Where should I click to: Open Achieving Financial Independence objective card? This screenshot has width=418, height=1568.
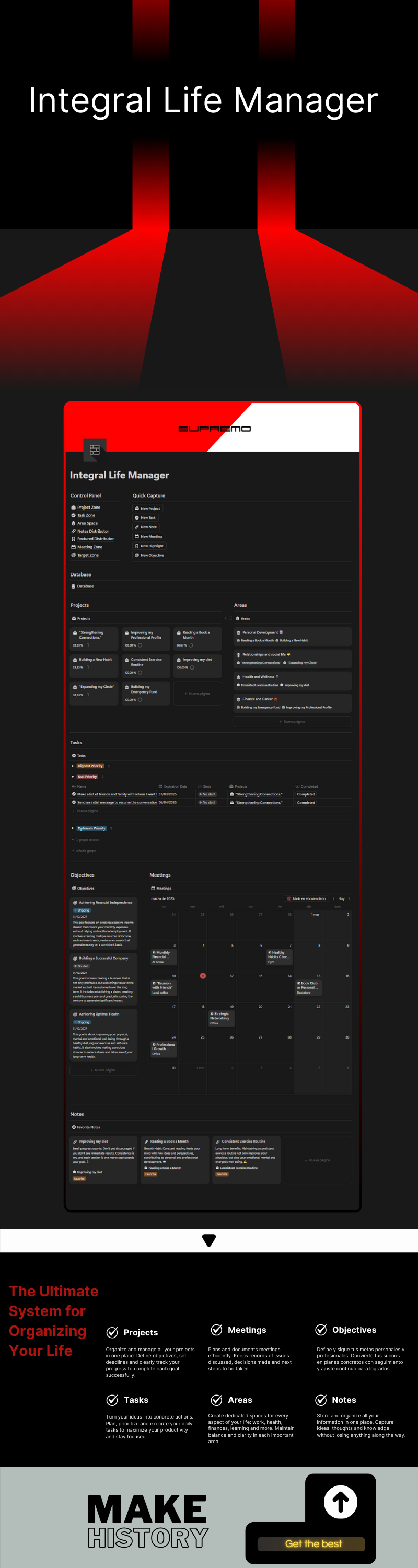104,924
